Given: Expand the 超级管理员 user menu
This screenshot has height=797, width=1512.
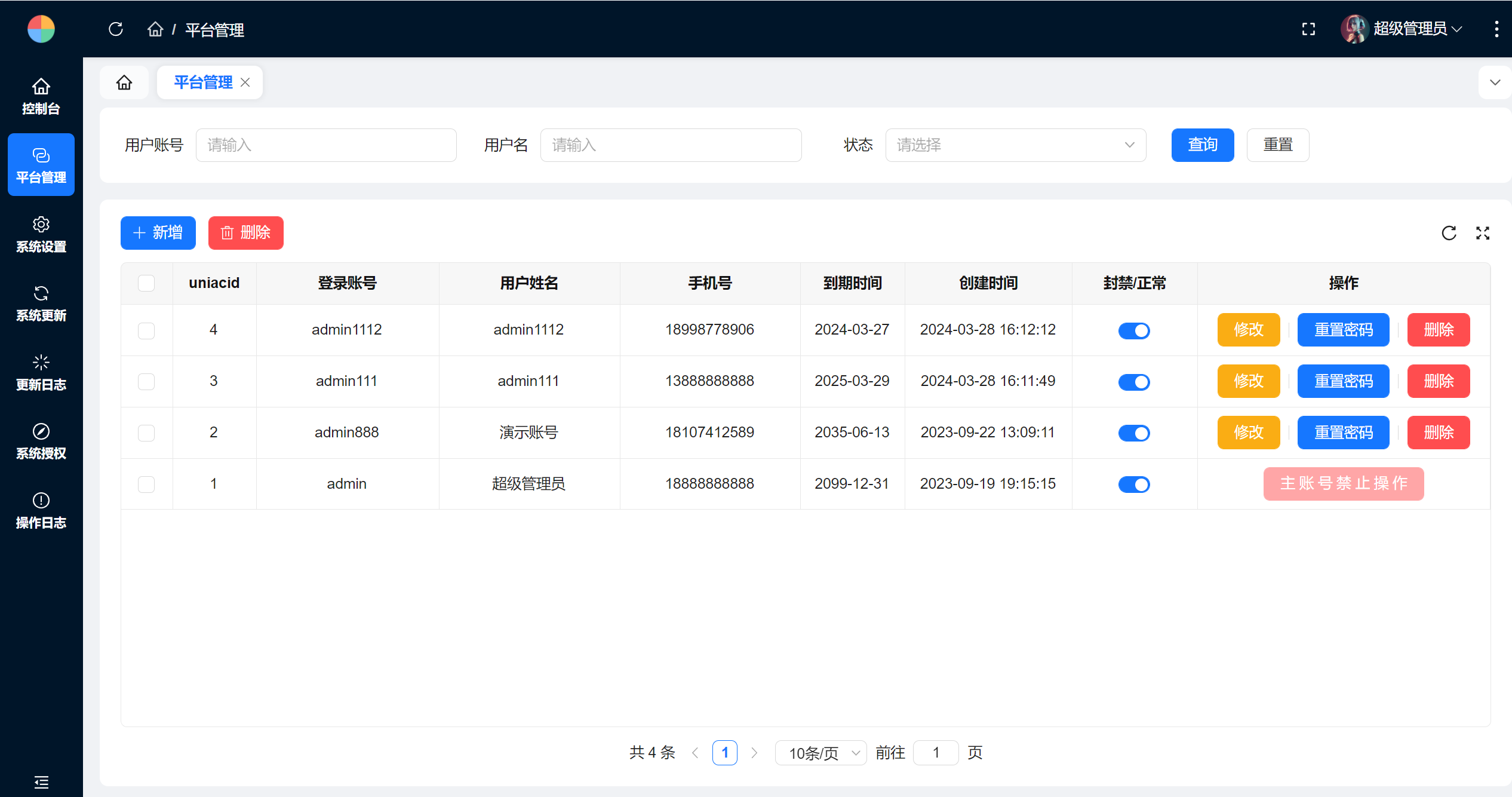Looking at the screenshot, I should pyautogui.click(x=1409, y=29).
